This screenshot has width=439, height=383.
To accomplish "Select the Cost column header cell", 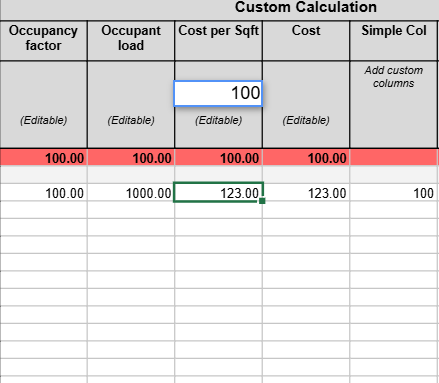I will pos(306,41).
